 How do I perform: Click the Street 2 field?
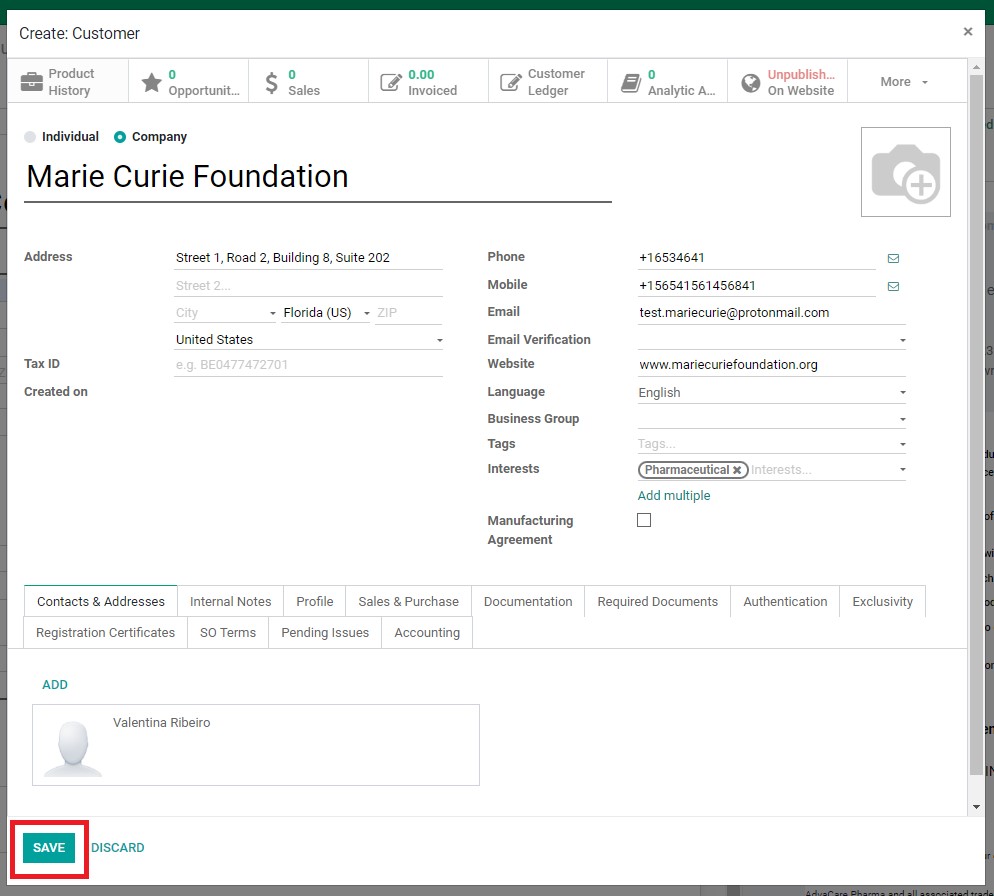pyautogui.click(x=308, y=286)
